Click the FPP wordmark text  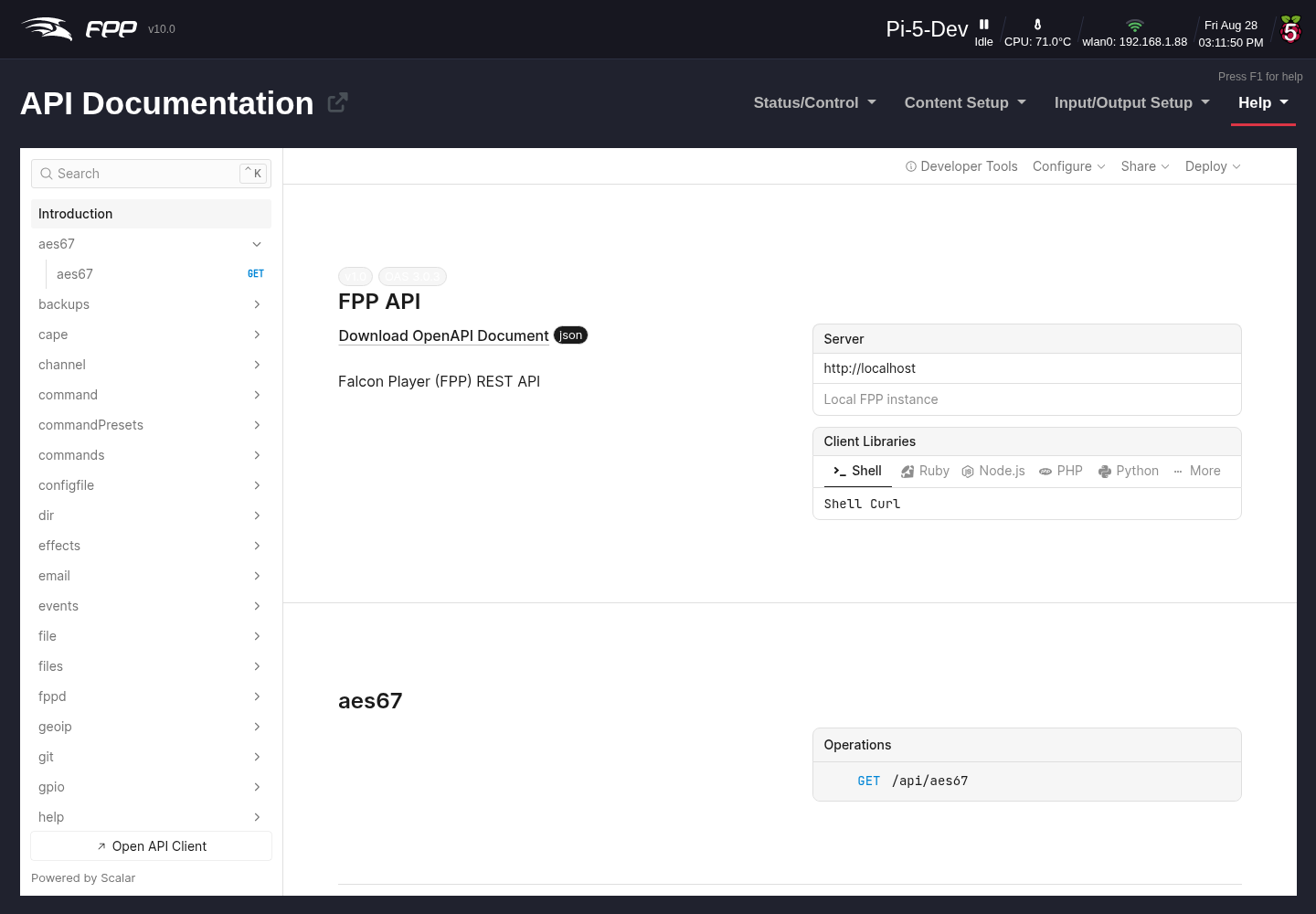111,29
